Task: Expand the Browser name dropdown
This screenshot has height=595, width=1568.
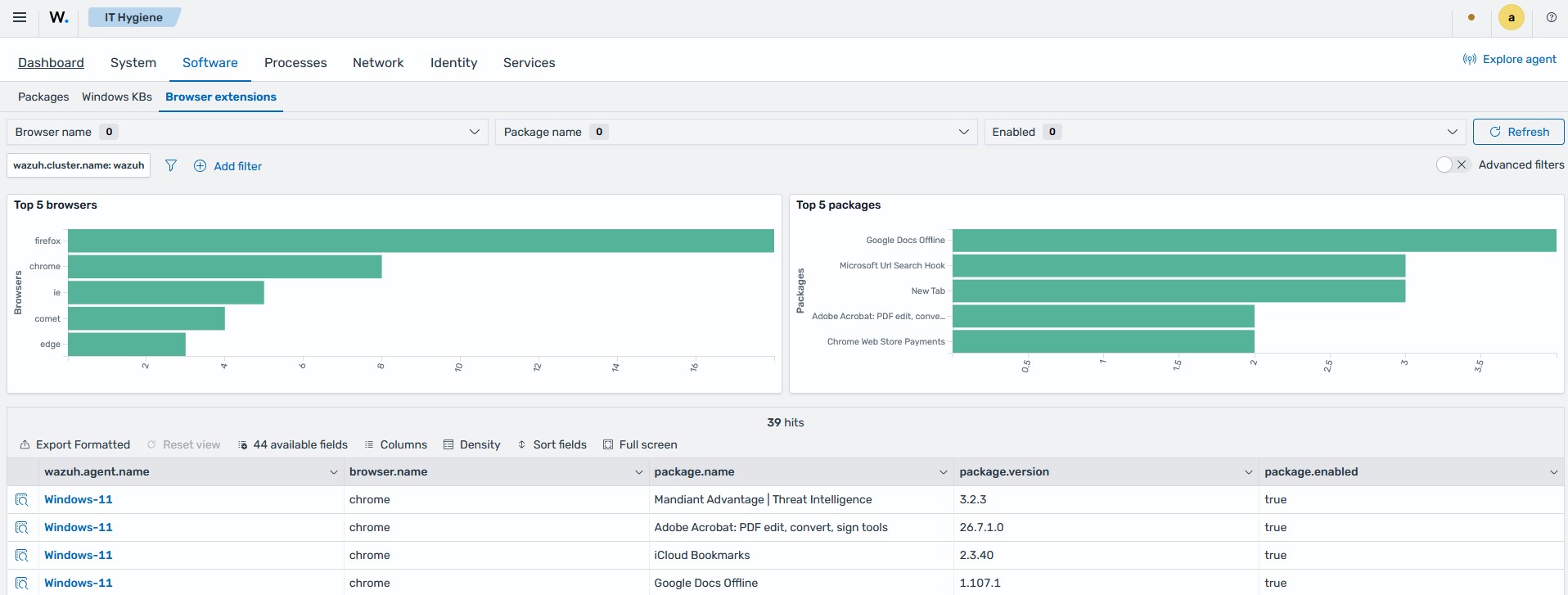Action: pos(247,132)
